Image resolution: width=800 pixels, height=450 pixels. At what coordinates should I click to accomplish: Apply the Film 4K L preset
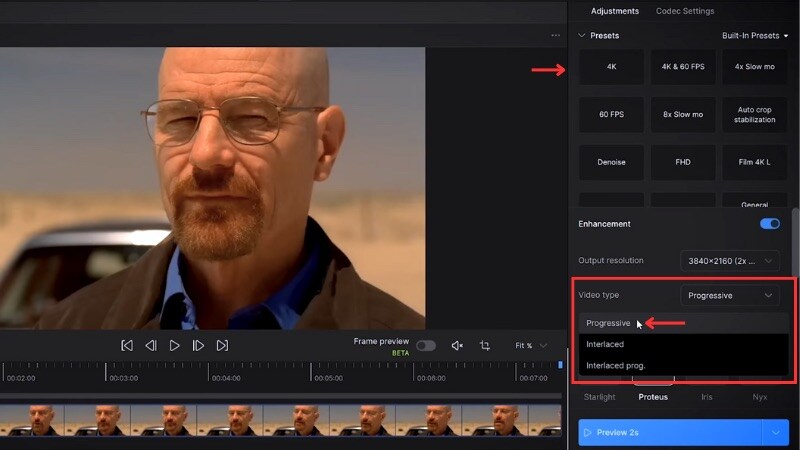pyautogui.click(x=754, y=162)
